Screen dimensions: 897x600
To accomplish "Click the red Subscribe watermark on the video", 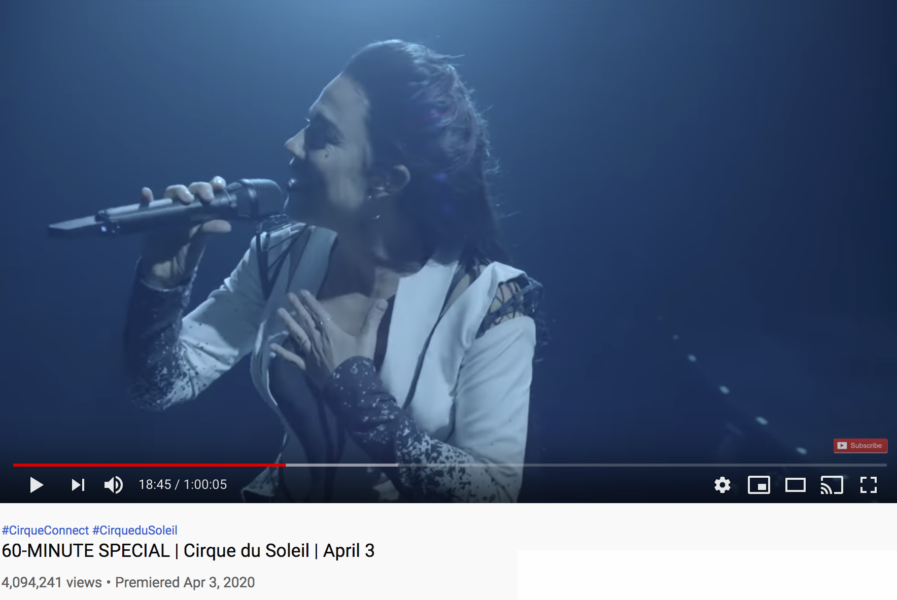I will tap(860, 446).
